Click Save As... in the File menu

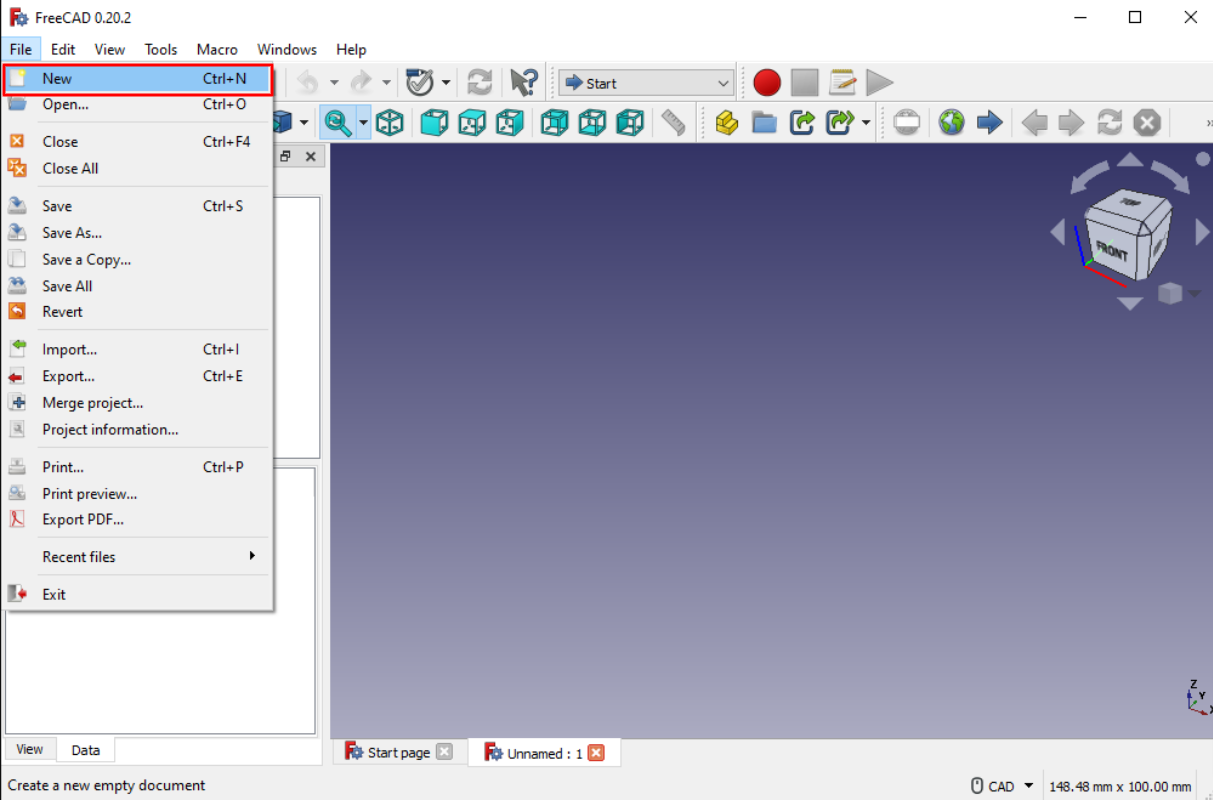pyautogui.click(x=72, y=233)
